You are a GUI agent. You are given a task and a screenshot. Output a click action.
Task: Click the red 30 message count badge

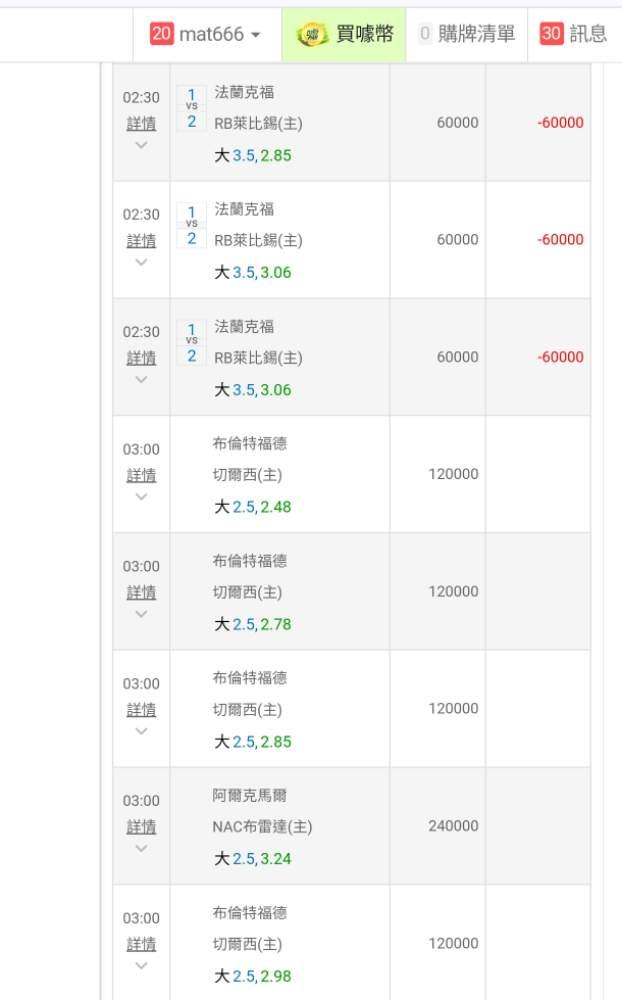pos(551,33)
